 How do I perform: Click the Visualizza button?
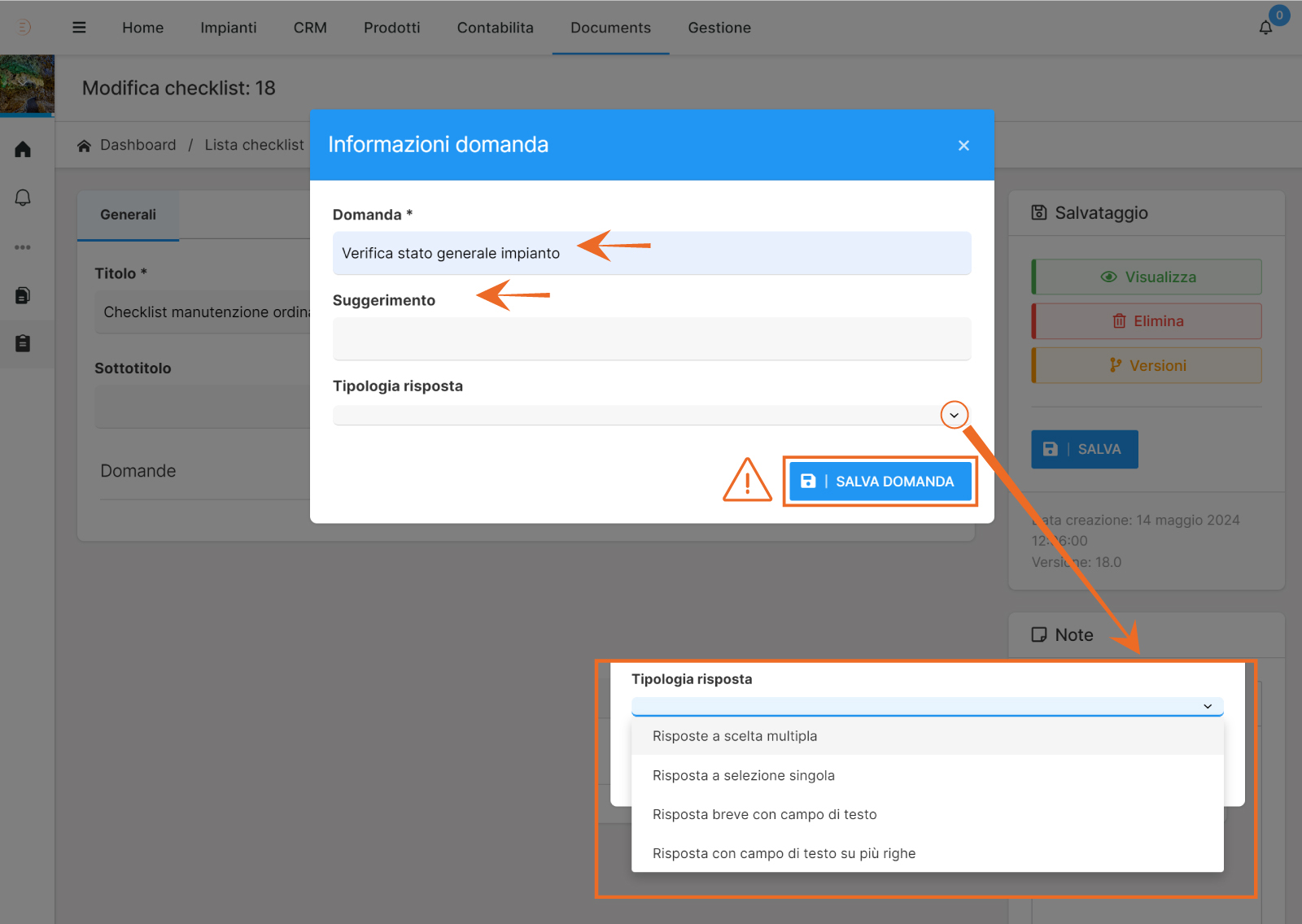(1147, 277)
